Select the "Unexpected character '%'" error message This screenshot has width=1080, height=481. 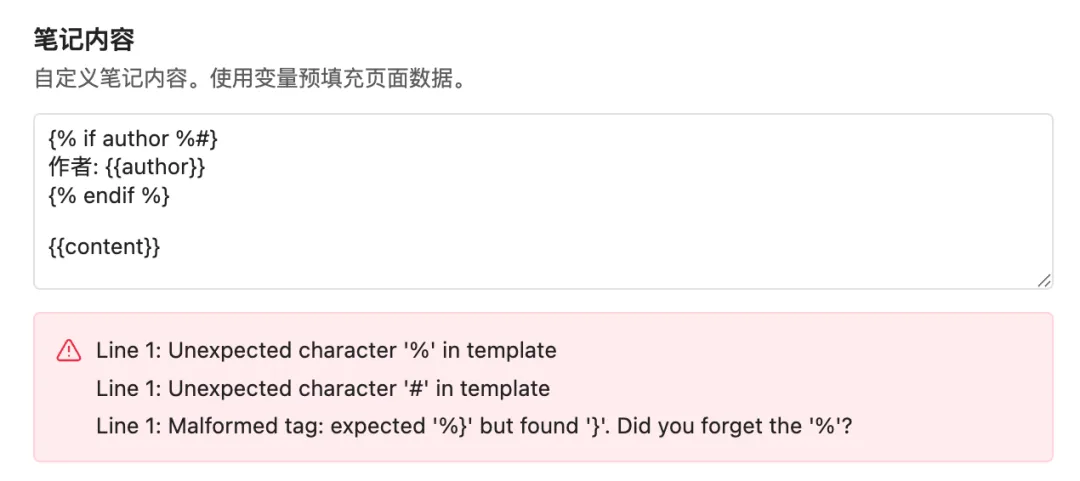pyautogui.click(x=326, y=351)
